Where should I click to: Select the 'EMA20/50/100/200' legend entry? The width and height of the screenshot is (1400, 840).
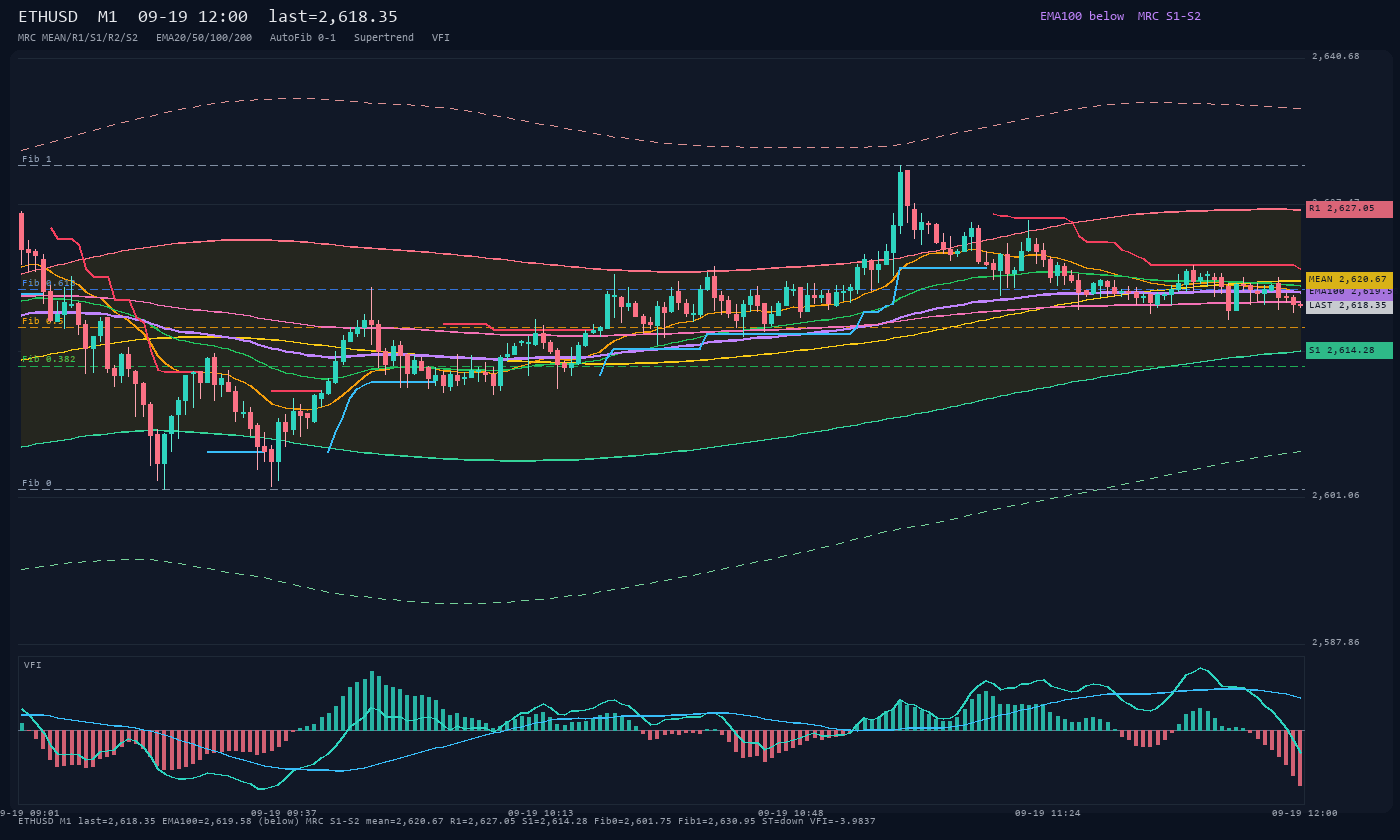pyautogui.click(x=204, y=37)
